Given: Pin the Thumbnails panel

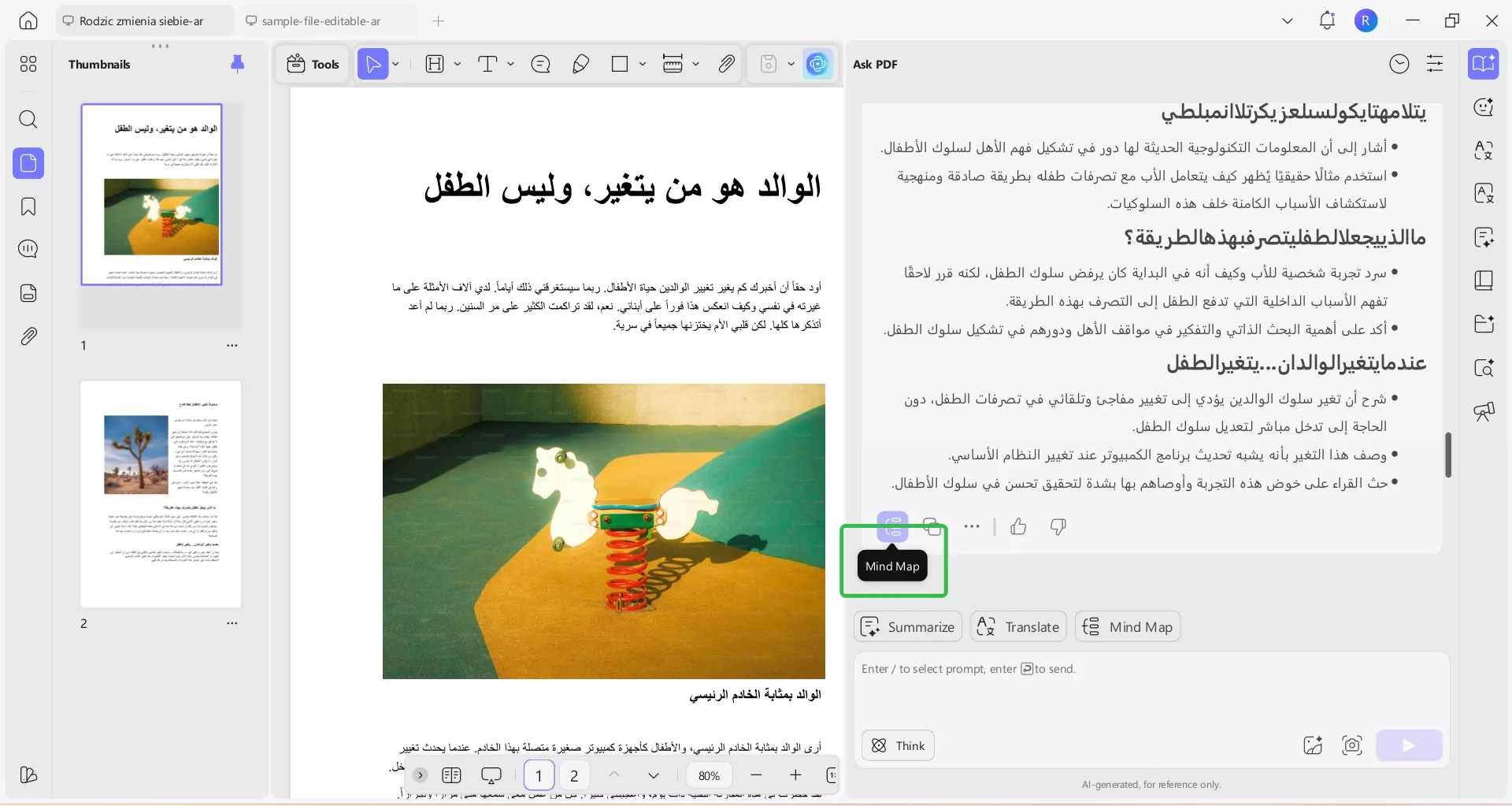Looking at the screenshot, I should click(238, 64).
